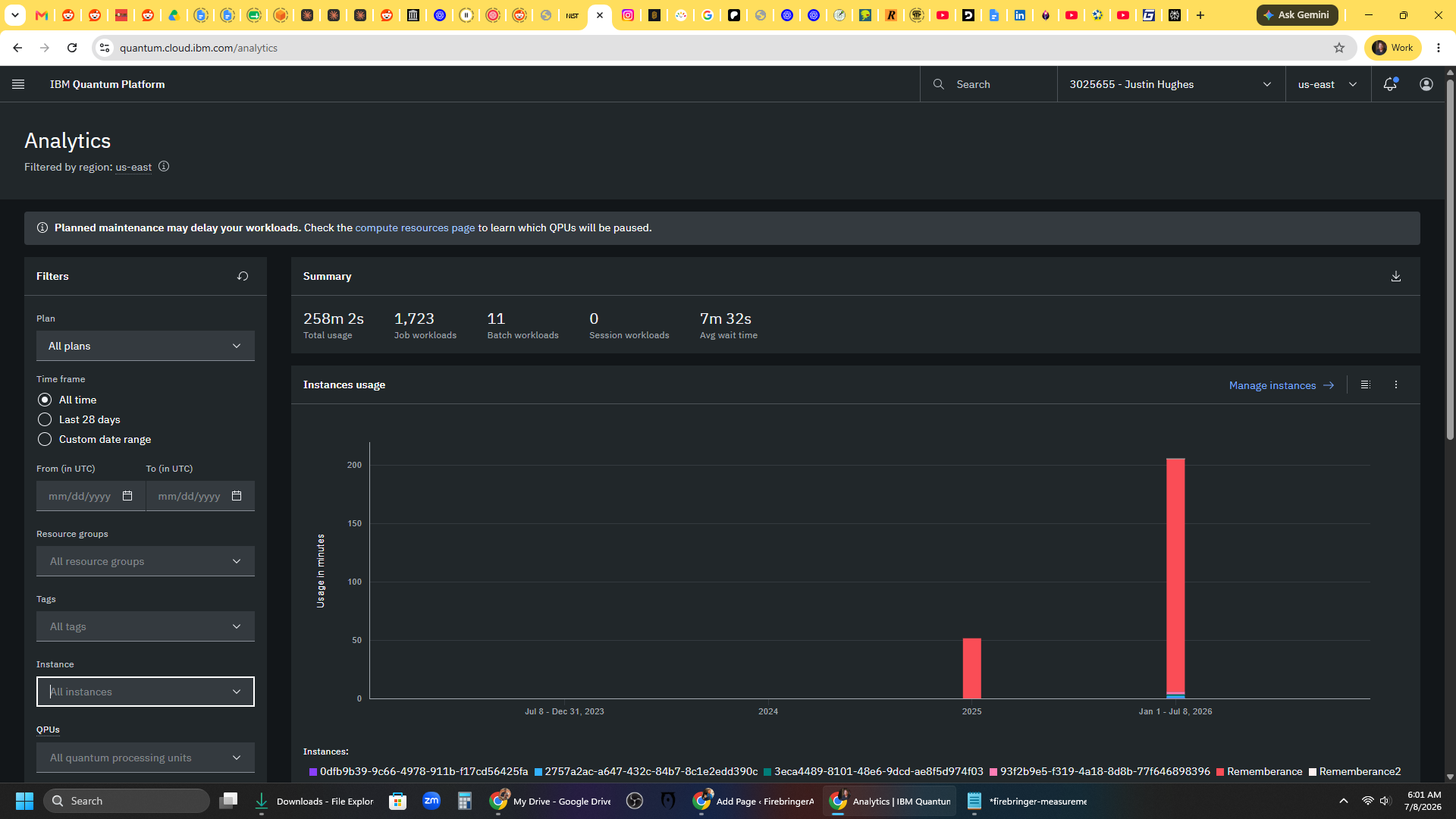Screen dimensions: 1456x819
Task: Select the Custom date range radio button
Action: [x=45, y=439]
